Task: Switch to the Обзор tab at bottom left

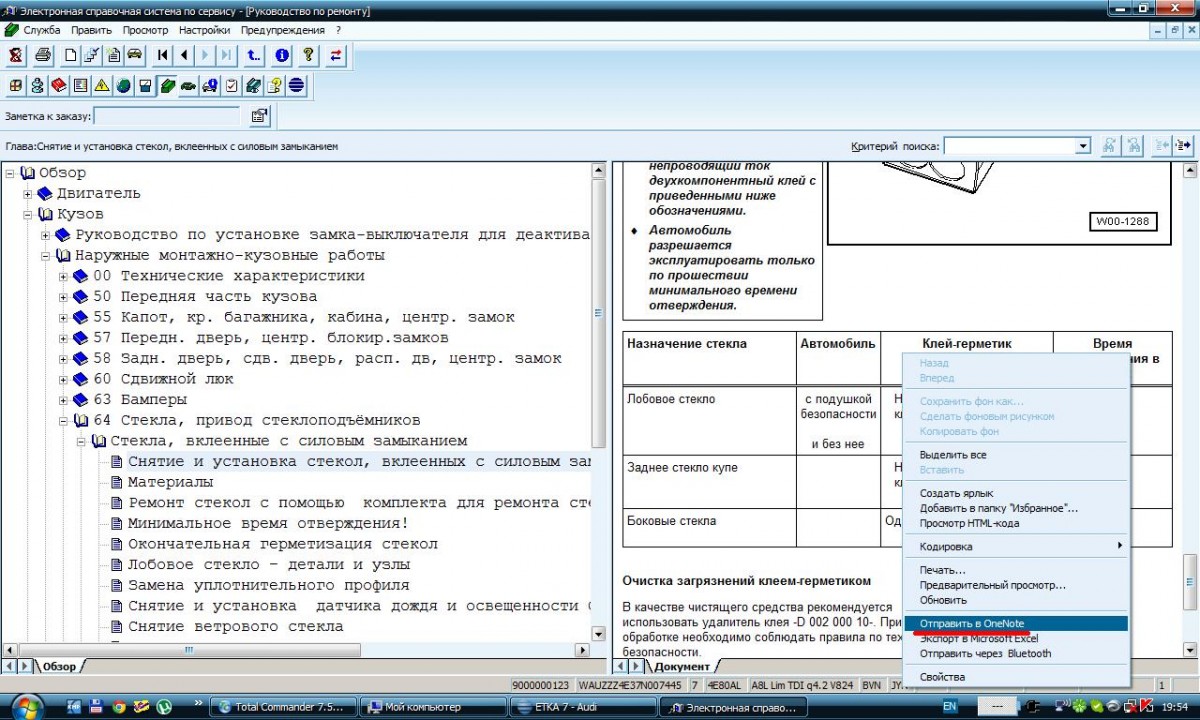Action: (62, 666)
